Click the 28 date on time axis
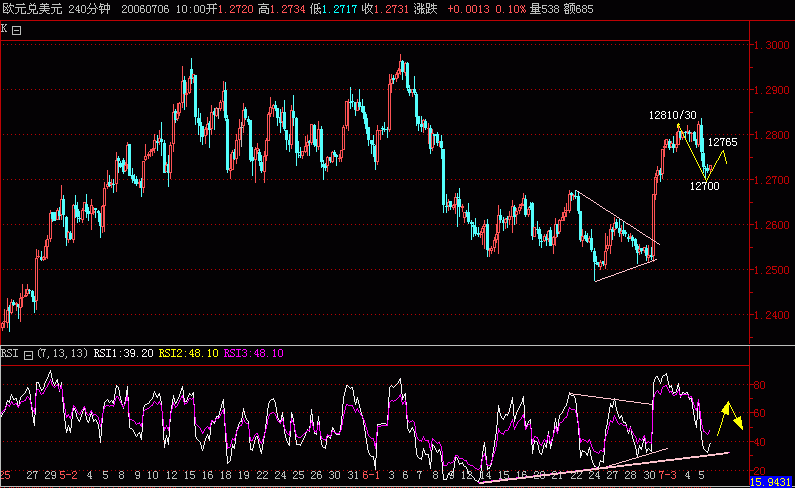This screenshot has width=795, height=488. [630, 475]
